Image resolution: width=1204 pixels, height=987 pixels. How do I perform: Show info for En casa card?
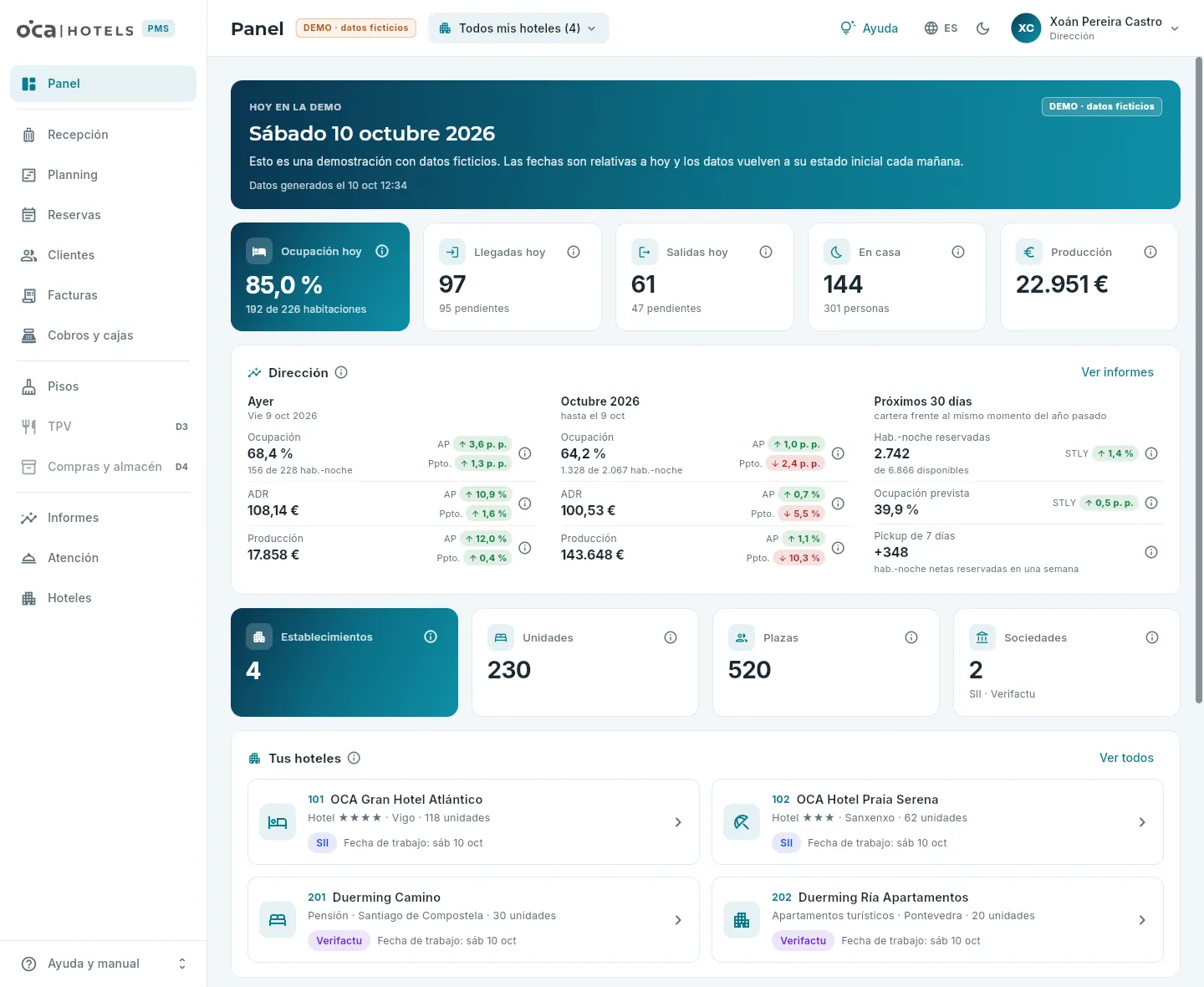[x=958, y=252]
